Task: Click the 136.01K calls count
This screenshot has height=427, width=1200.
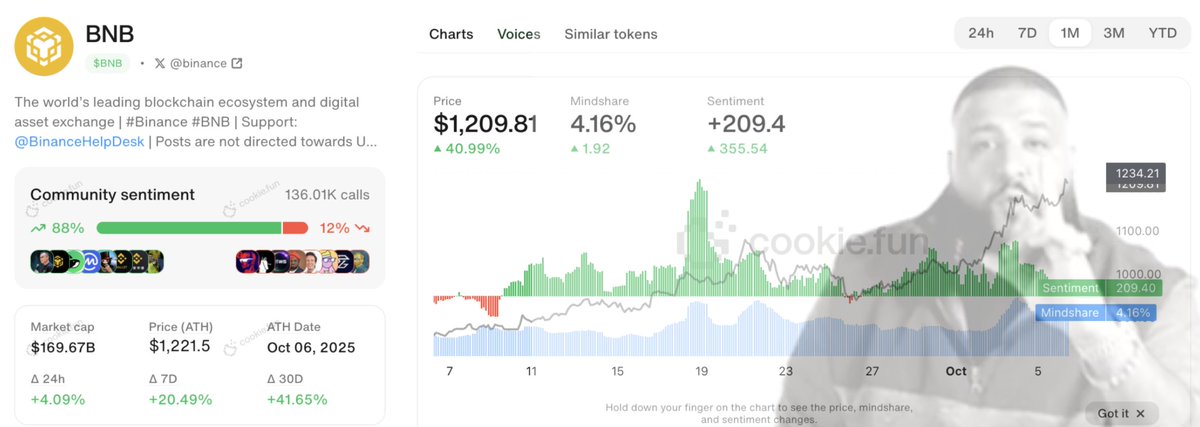Action: point(327,195)
